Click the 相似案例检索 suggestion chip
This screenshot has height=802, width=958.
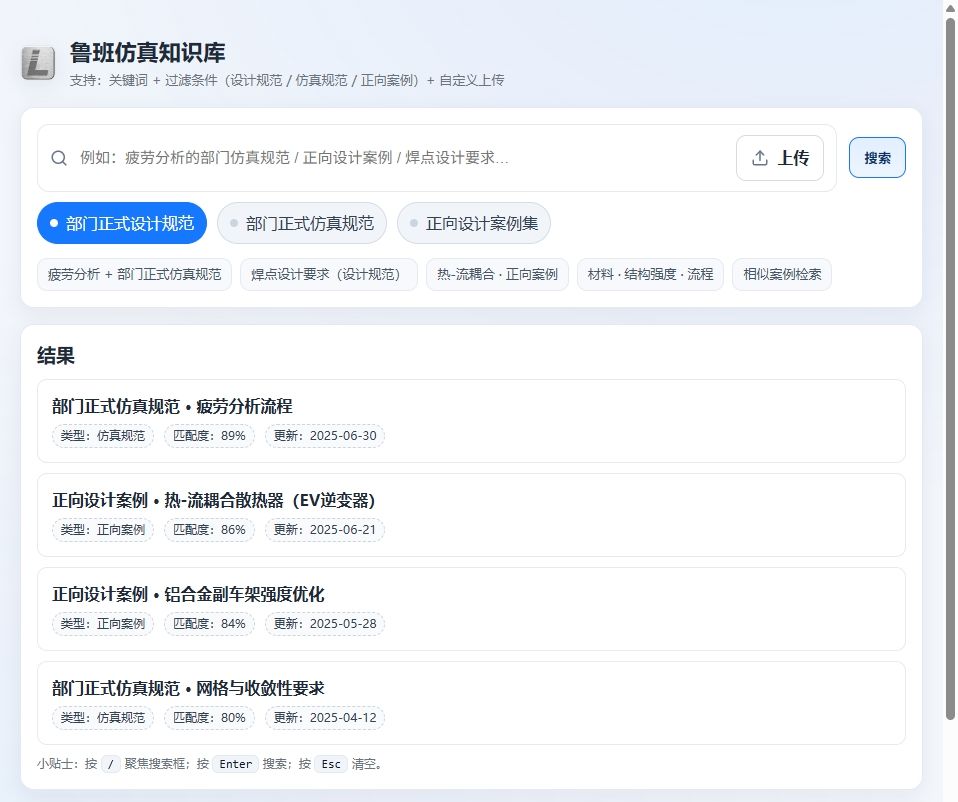click(x=782, y=274)
